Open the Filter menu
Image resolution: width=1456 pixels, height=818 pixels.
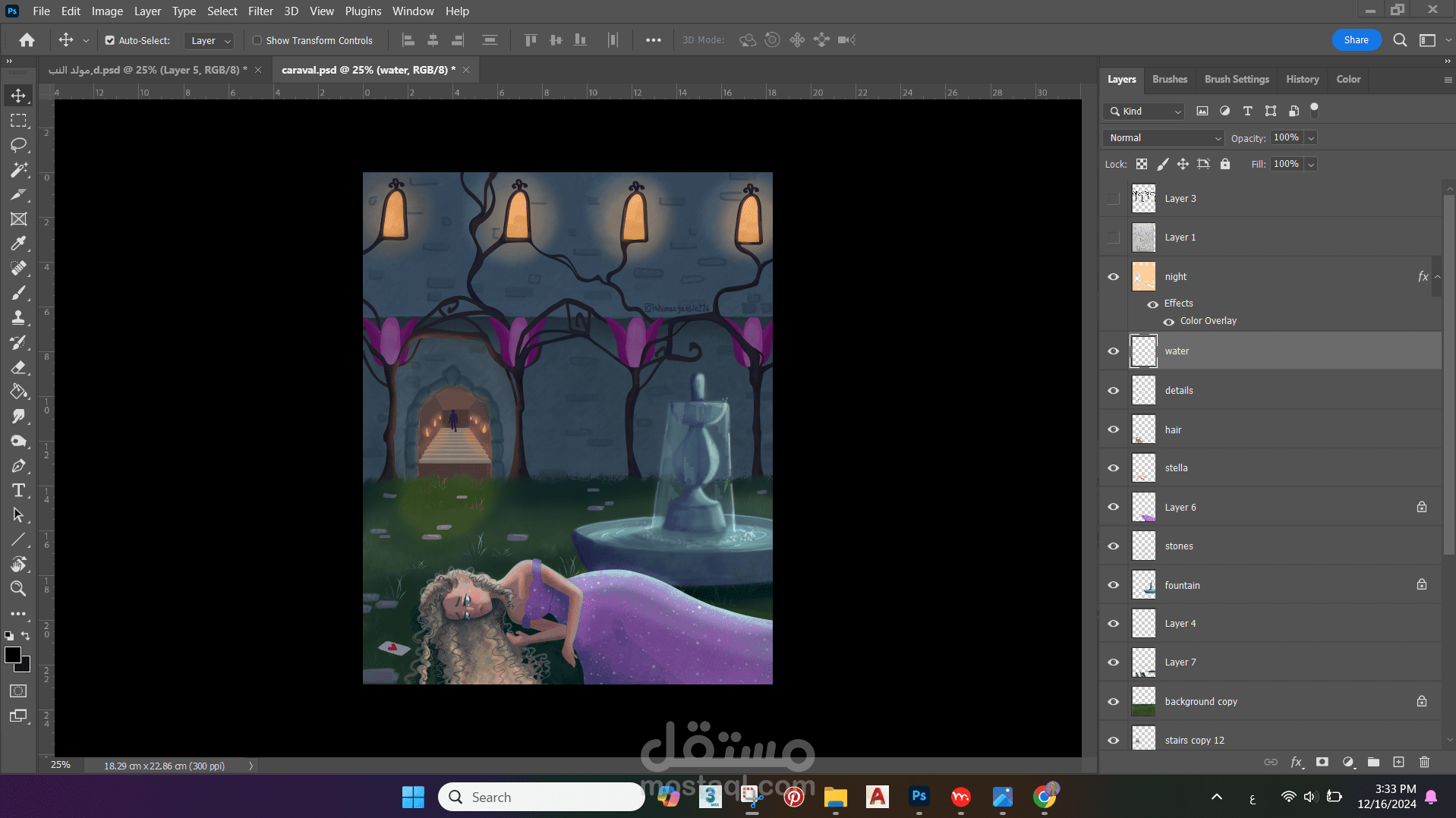260,11
